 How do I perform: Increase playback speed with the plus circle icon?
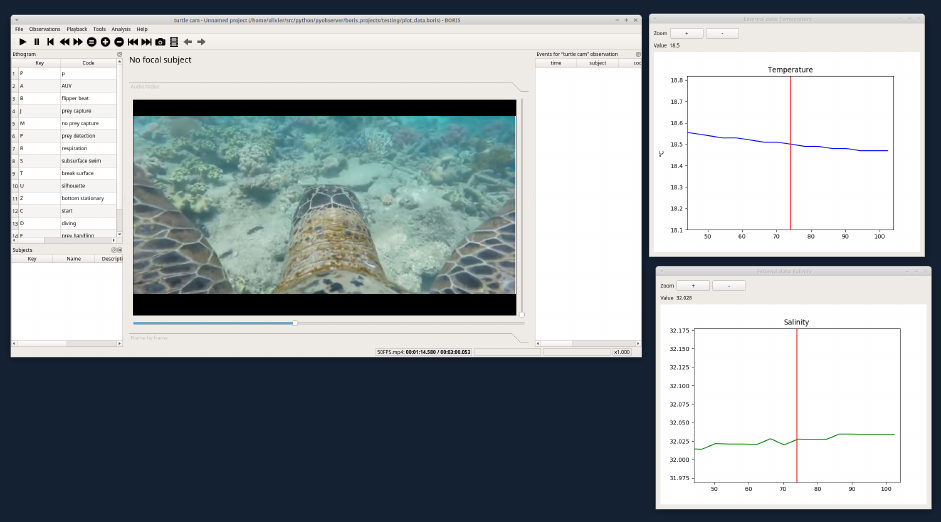(105, 42)
